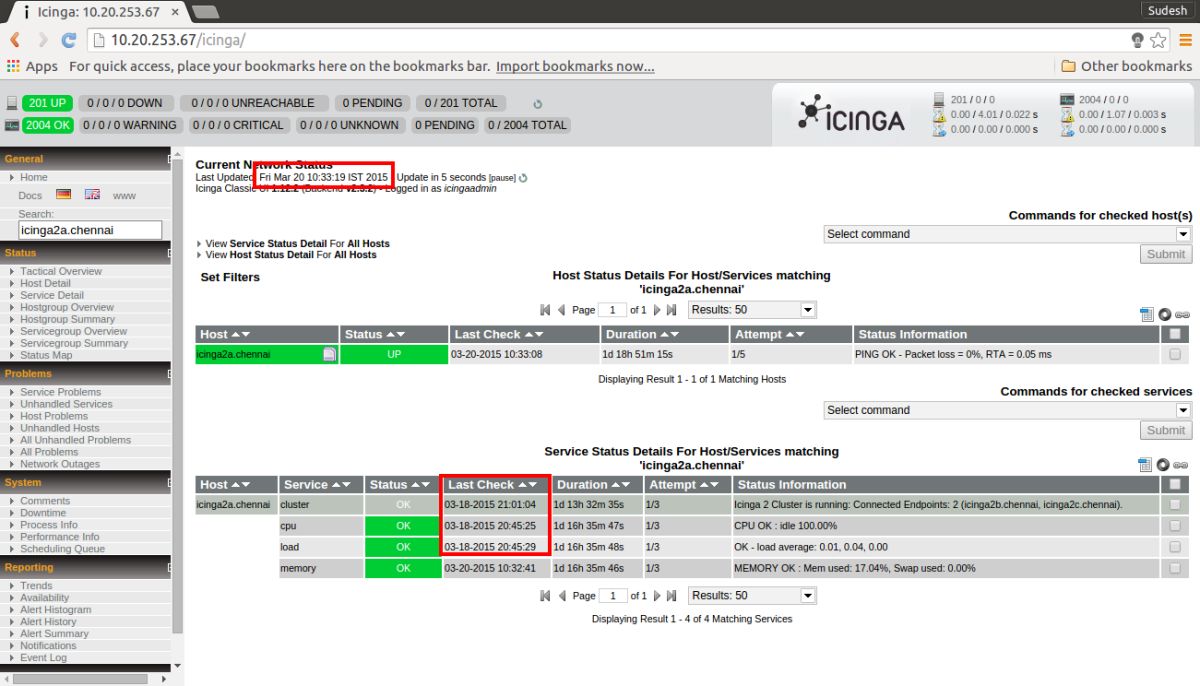1200x686 pixels.
Task: Check the box for the cluster service
Action: point(1174,504)
